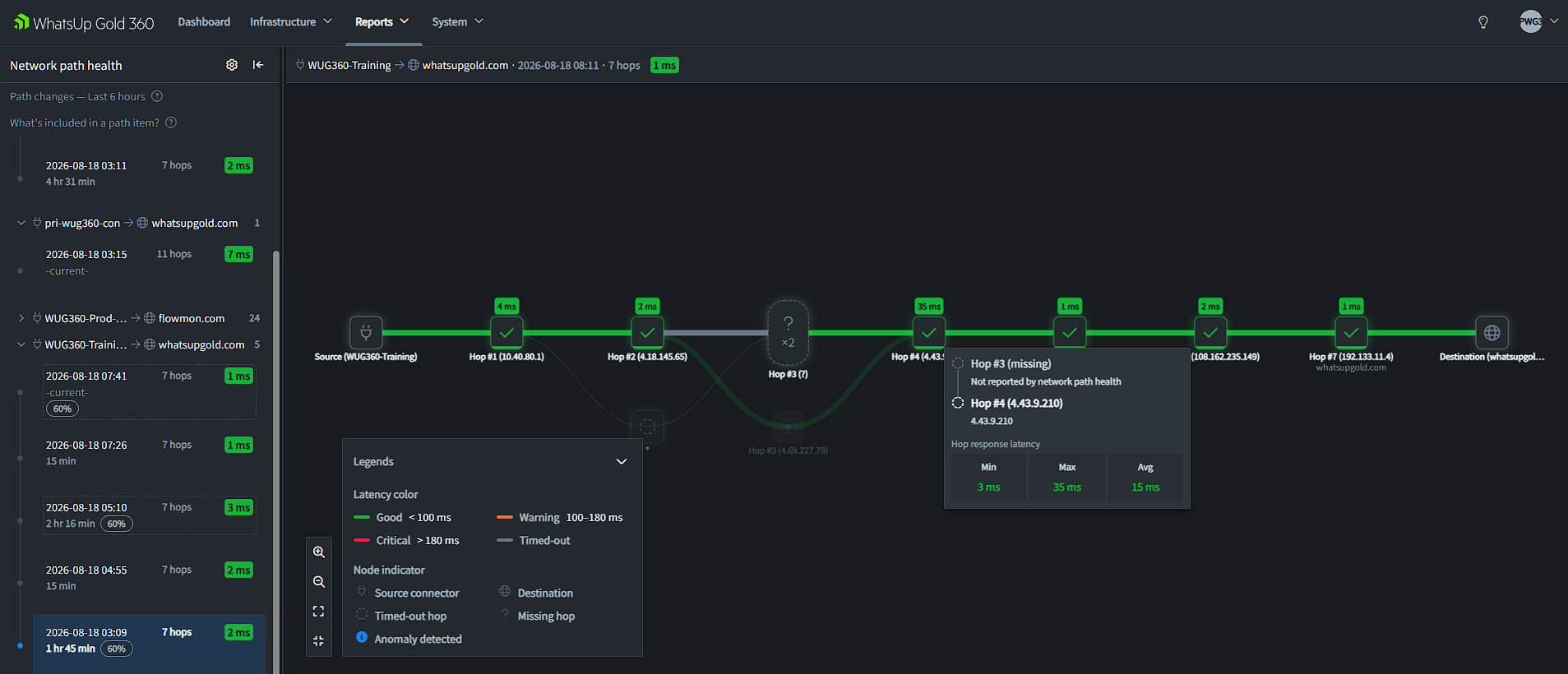1568x674 pixels.
Task: Select the Source (WUG360-Training) plug node
Action: [x=366, y=333]
